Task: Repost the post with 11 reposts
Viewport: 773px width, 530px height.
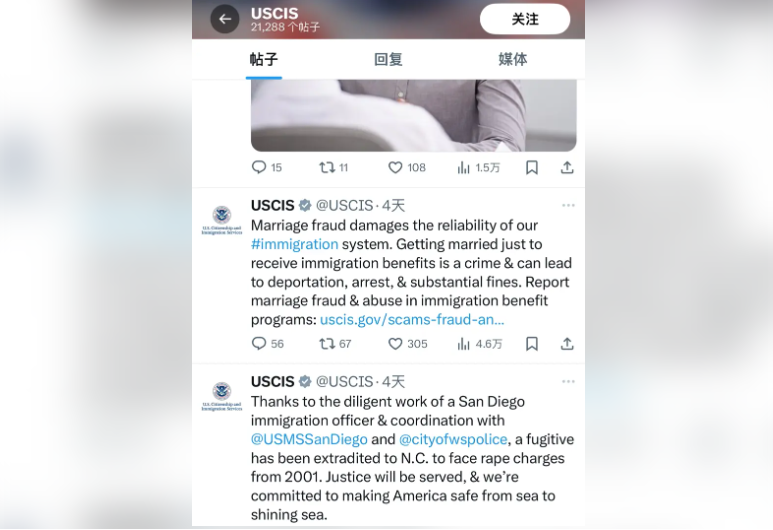Action: [x=334, y=168]
